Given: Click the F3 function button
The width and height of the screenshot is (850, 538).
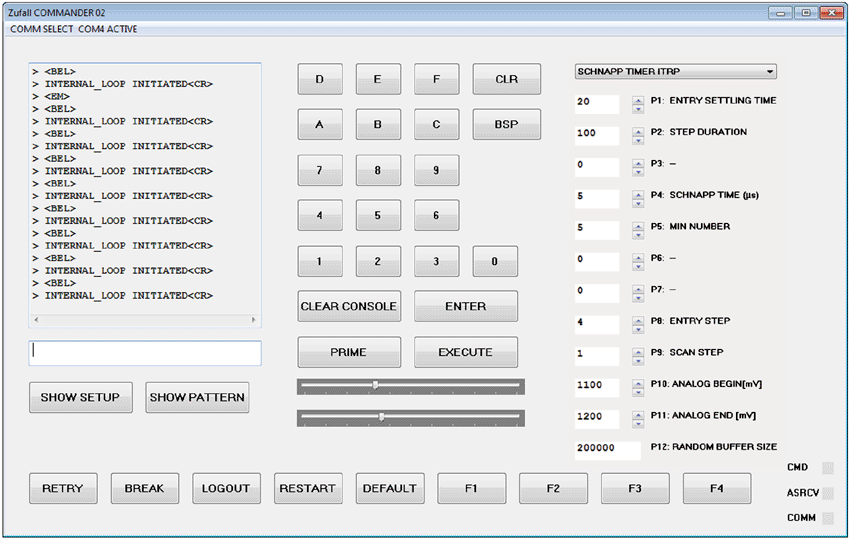Looking at the screenshot, I should 634,488.
